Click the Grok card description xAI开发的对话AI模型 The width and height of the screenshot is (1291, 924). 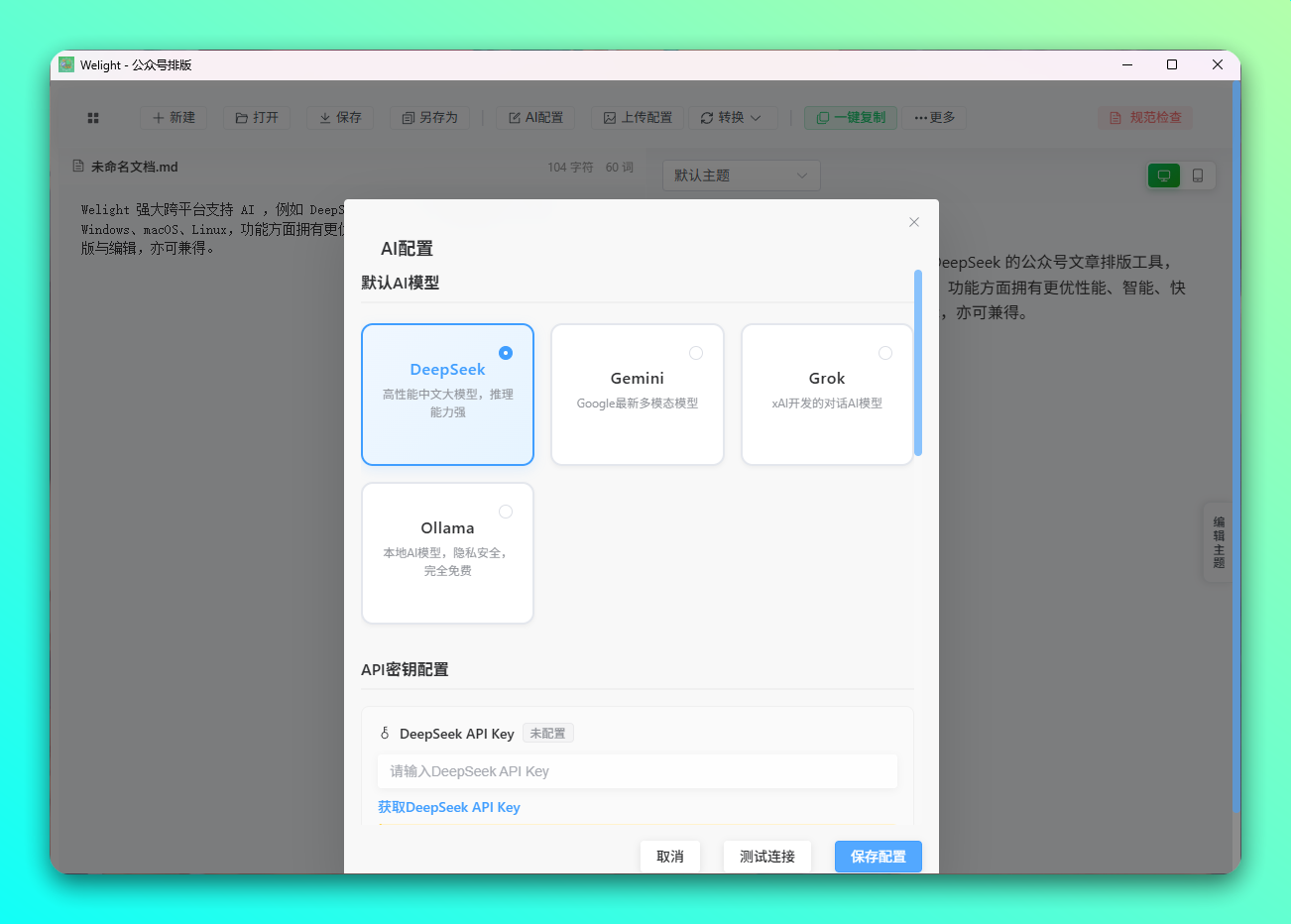[827, 404]
